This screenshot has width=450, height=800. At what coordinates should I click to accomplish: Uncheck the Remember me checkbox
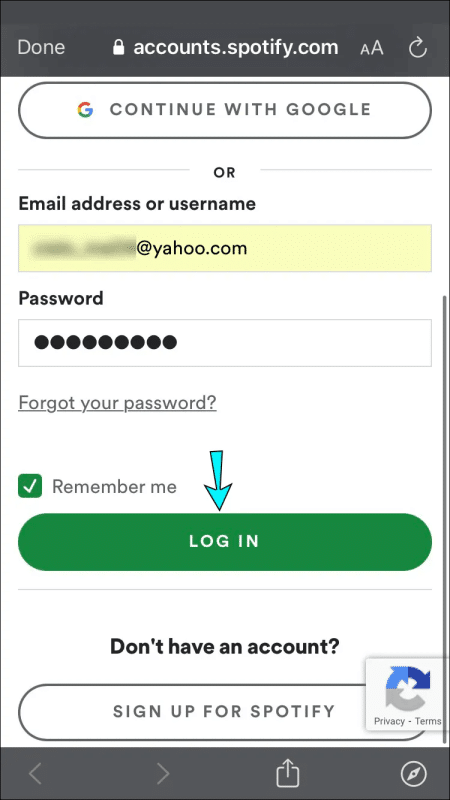[x=30, y=486]
